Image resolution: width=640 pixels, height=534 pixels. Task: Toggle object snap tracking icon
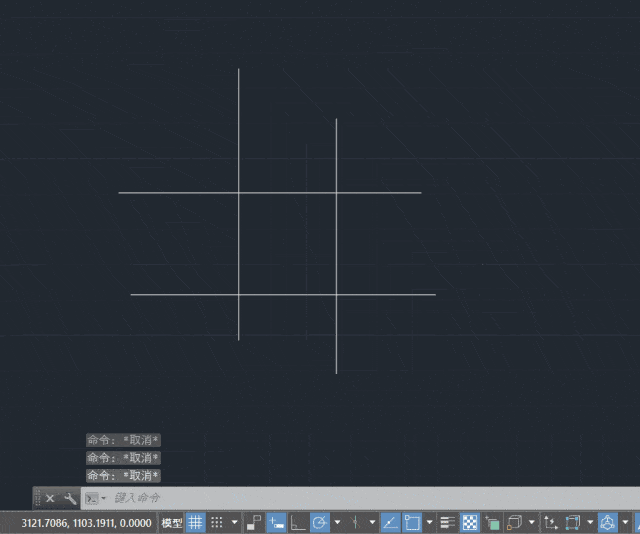point(391,522)
